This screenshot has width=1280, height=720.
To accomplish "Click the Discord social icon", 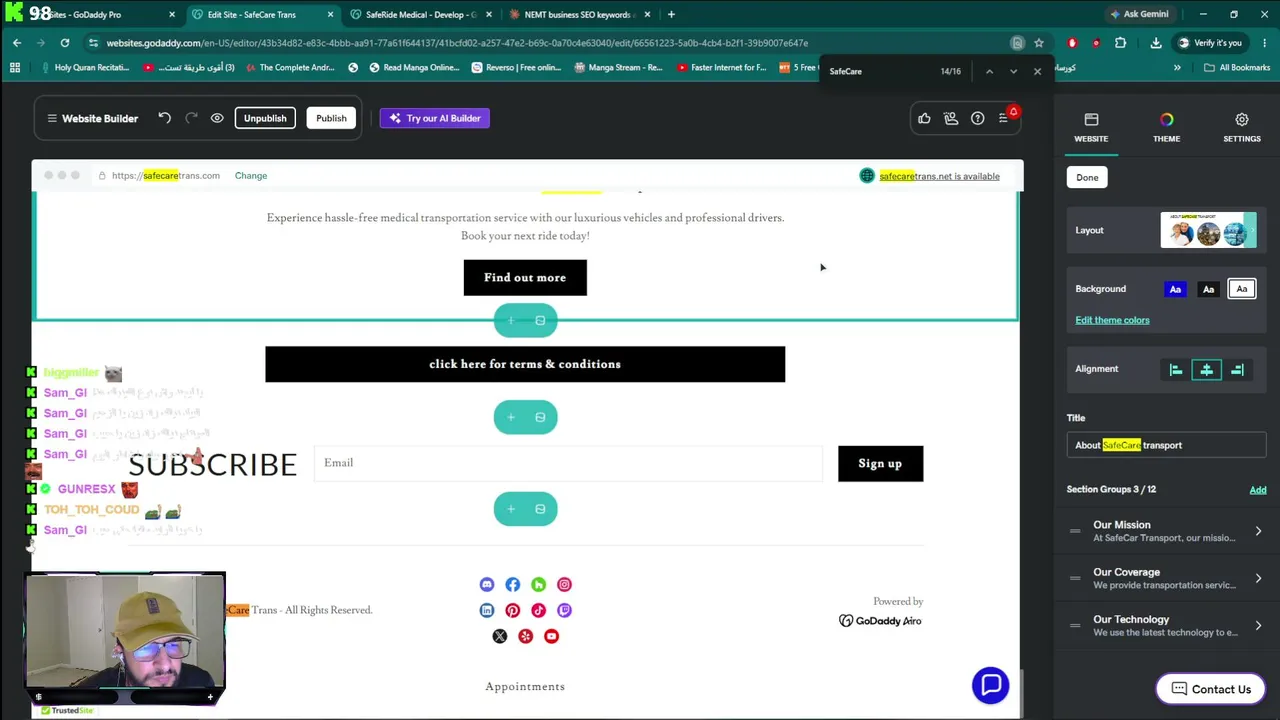I will 487,585.
